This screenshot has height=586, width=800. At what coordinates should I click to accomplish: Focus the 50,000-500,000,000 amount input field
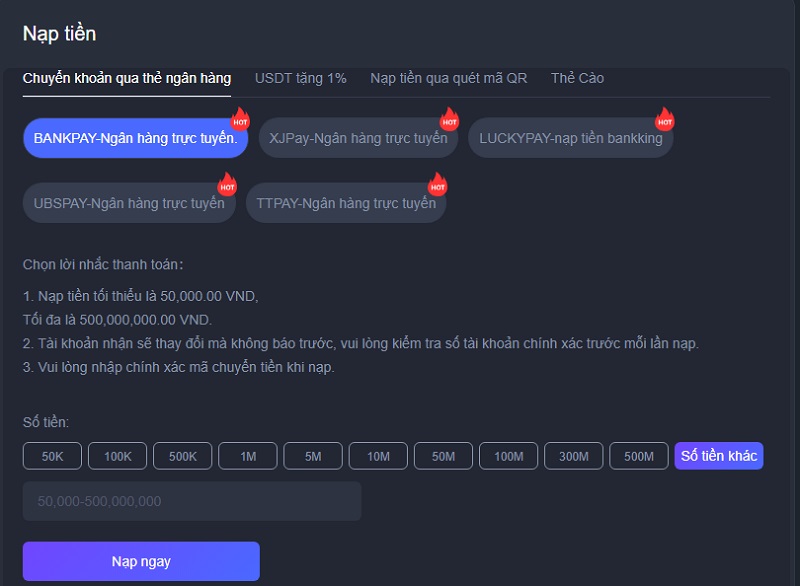192,501
